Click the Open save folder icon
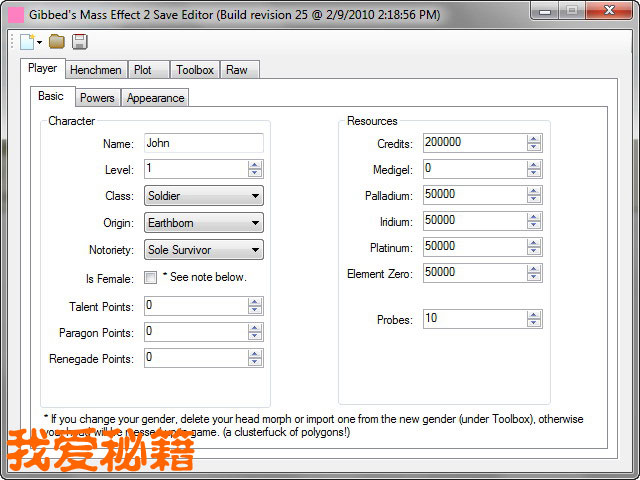 coord(57,41)
